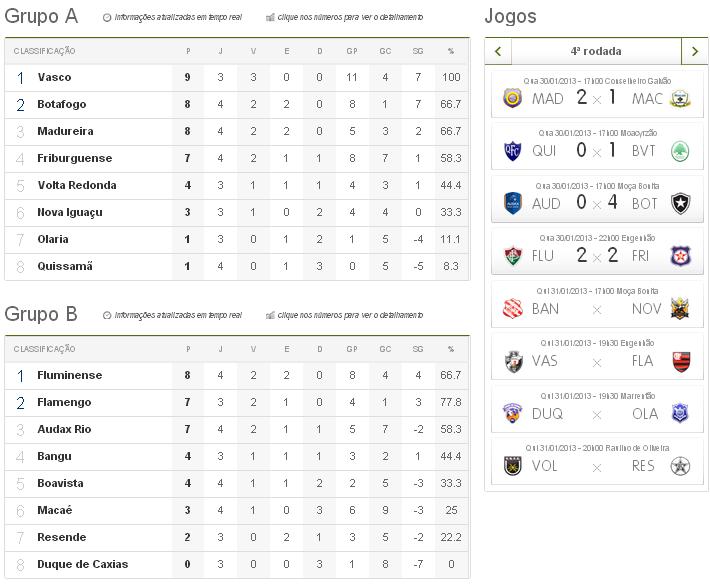The height and width of the screenshot is (585, 710).
Task: Click the Boavista green crest icon
Action: [681, 151]
